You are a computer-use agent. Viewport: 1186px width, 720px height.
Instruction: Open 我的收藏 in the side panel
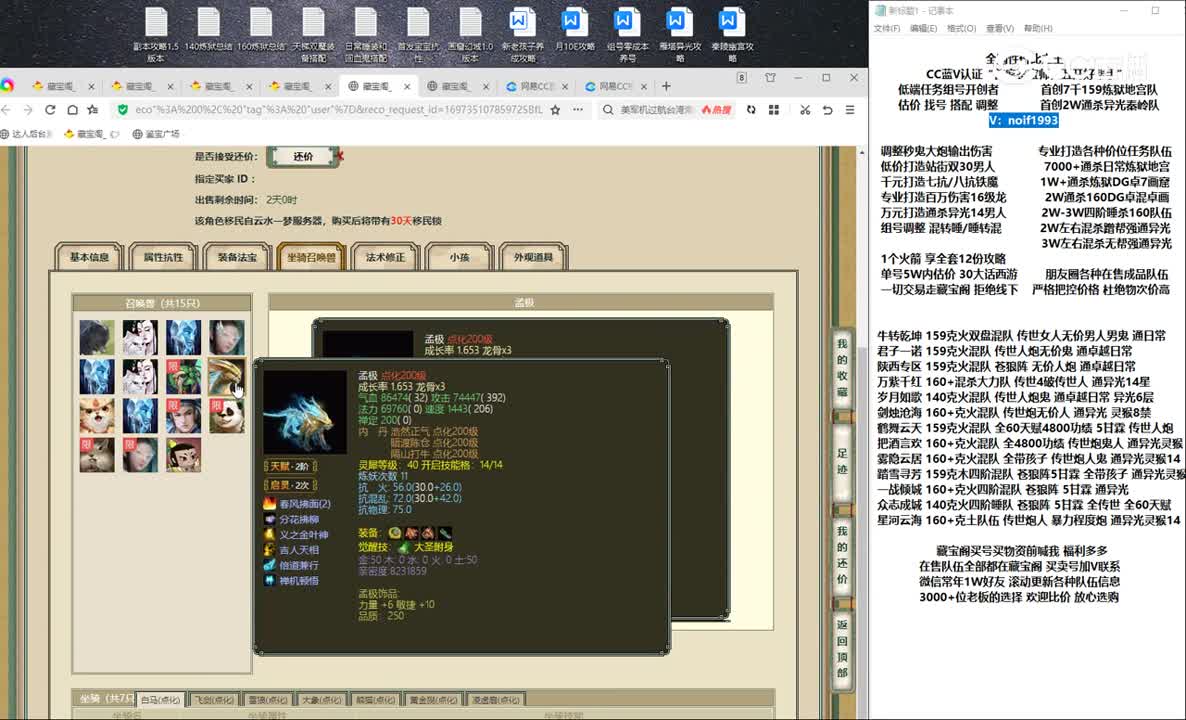[842, 368]
